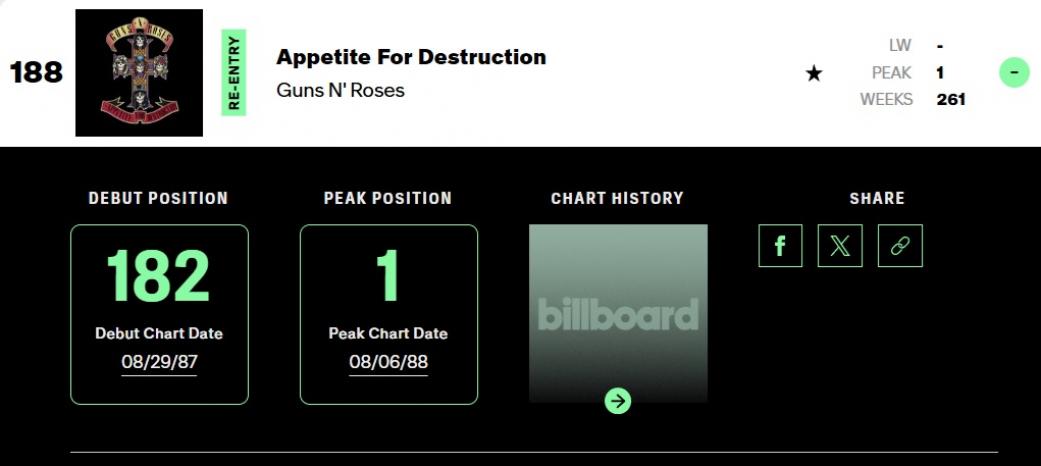1041x466 pixels.
Task: Copy the share link via chain icon
Action: pos(900,246)
